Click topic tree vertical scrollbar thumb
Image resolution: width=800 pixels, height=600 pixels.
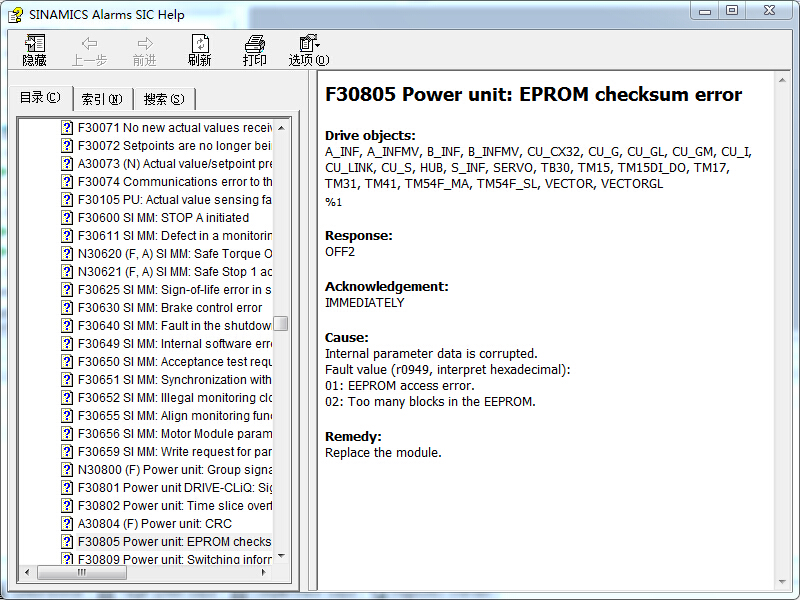(281, 323)
